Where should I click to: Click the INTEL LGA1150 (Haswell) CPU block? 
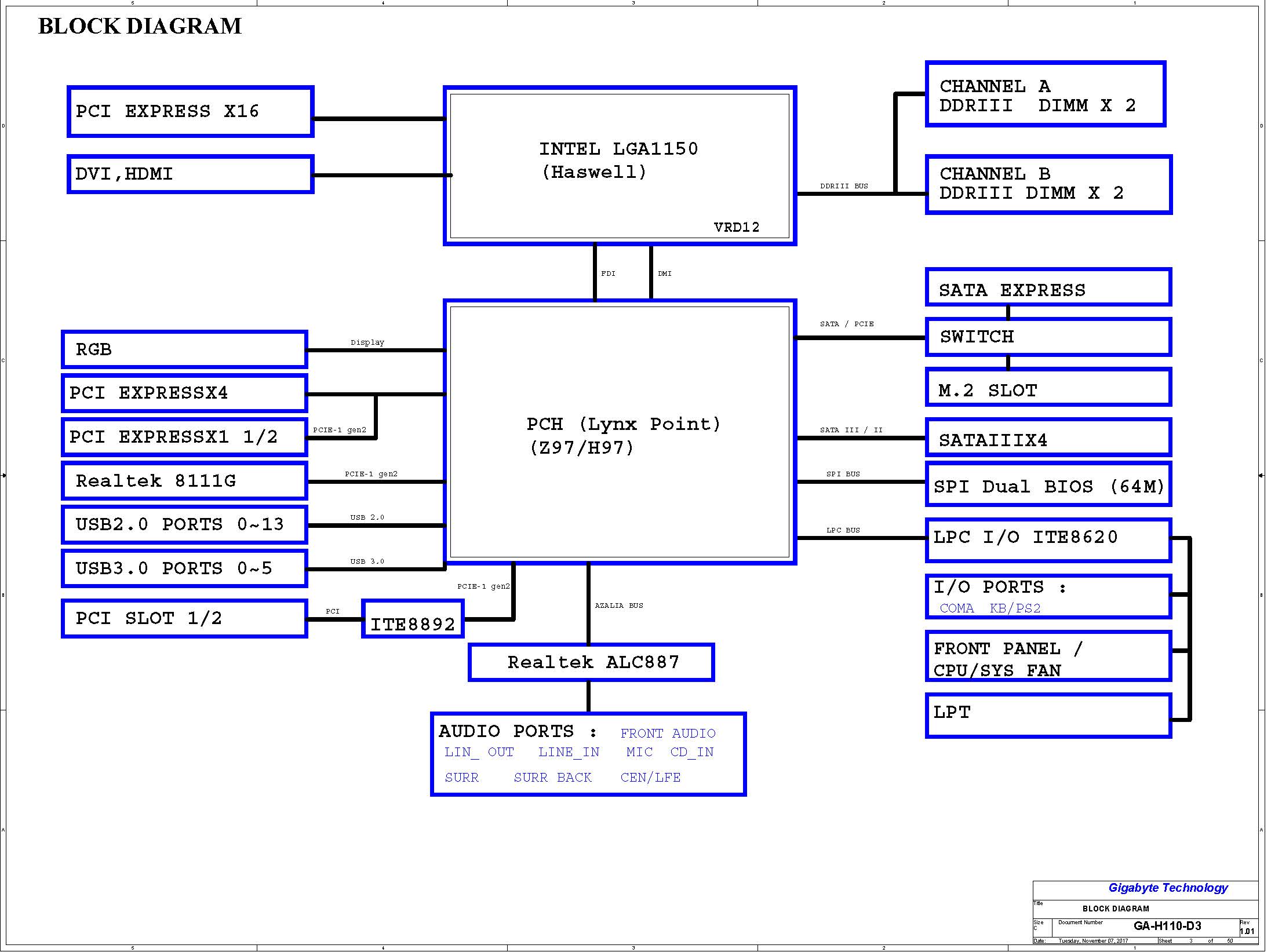click(620, 166)
